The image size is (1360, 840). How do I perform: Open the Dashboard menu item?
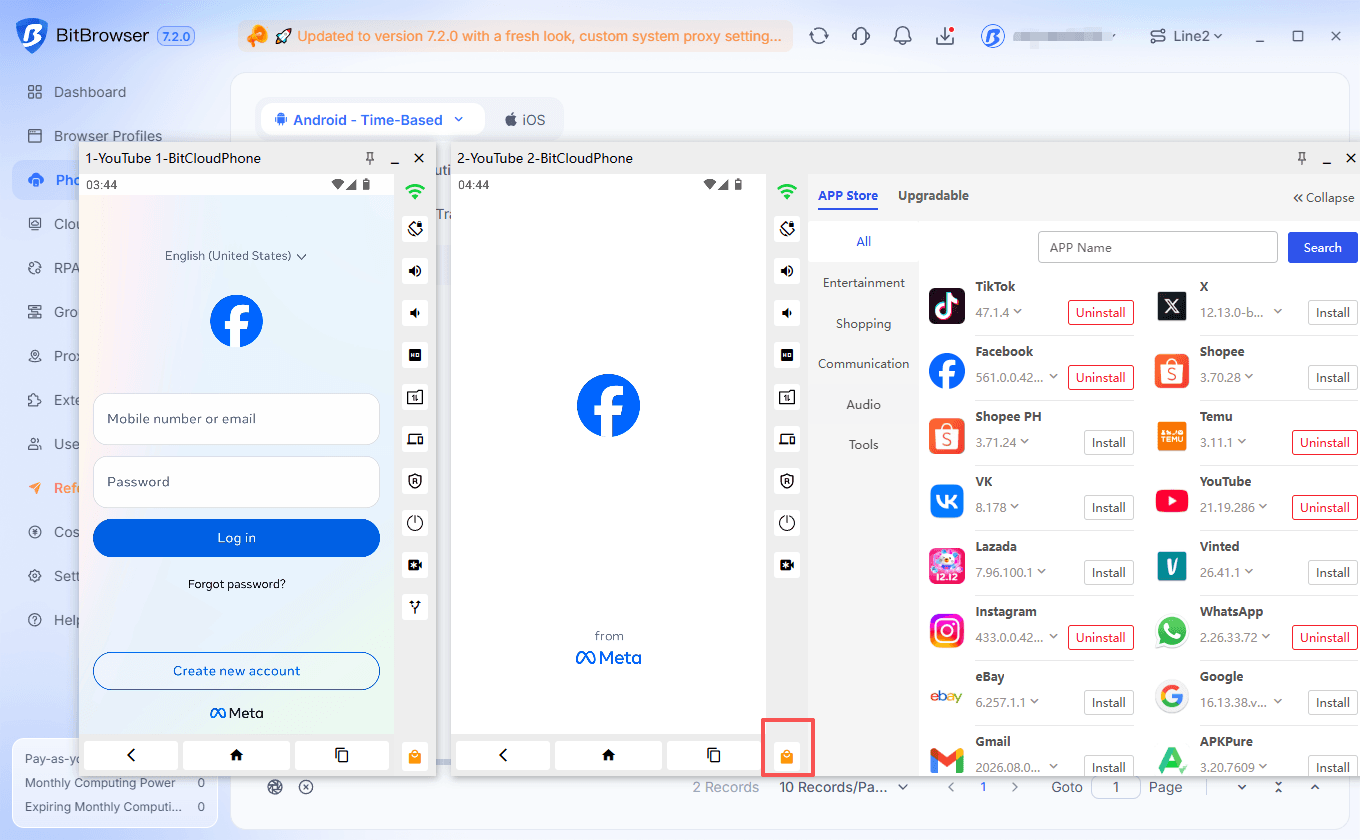(x=90, y=92)
